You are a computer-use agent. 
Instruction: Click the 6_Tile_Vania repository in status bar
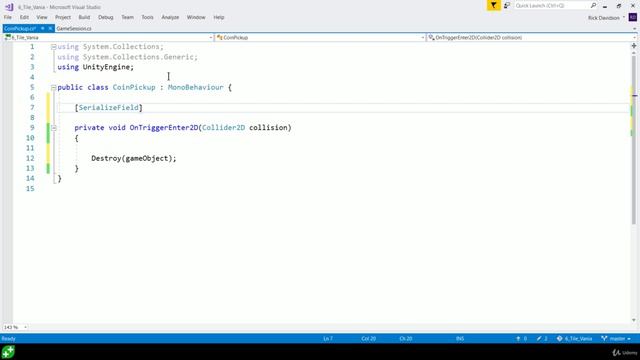[x=574, y=339]
